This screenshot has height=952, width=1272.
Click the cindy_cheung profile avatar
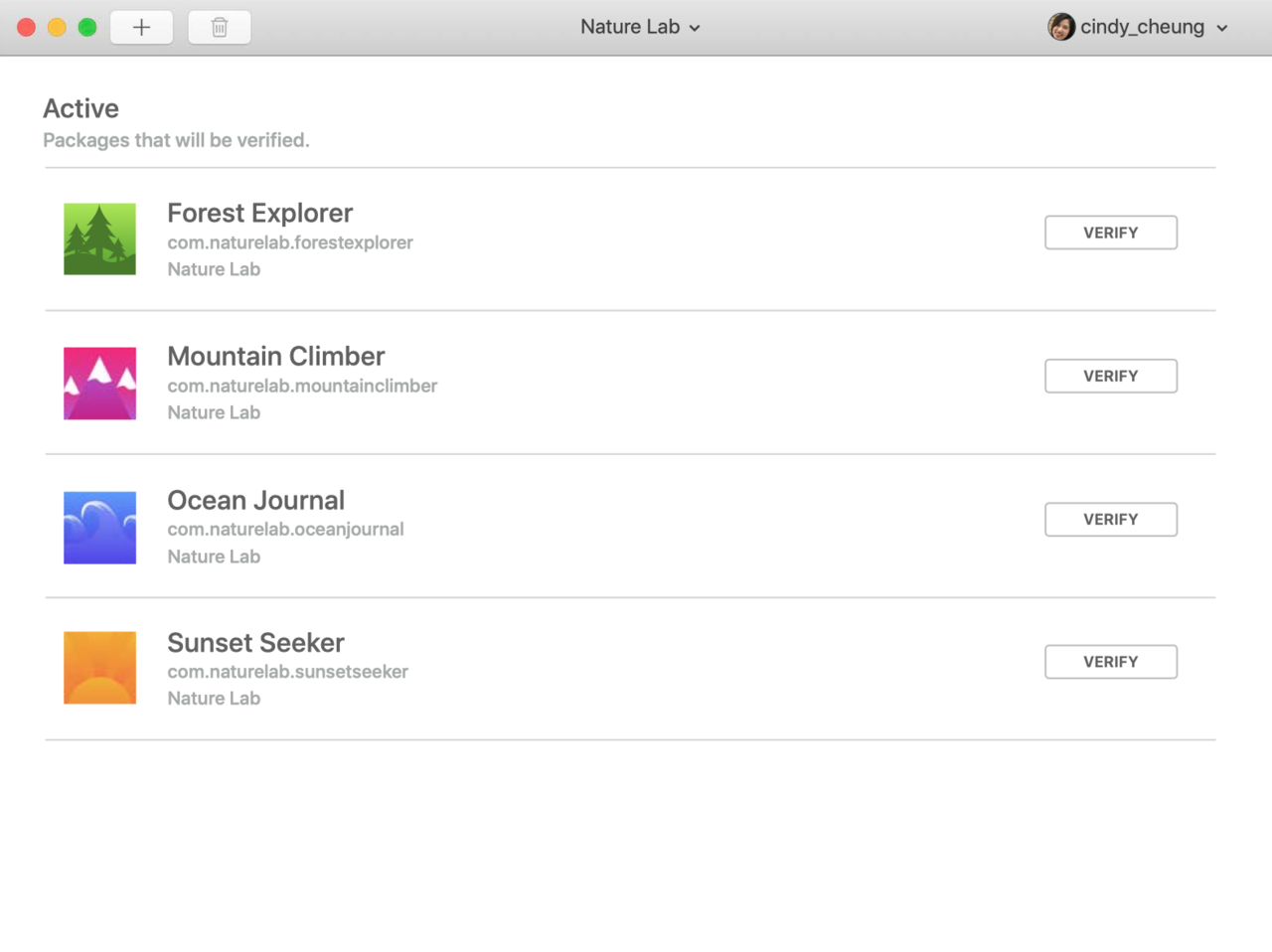coord(1061,27)
